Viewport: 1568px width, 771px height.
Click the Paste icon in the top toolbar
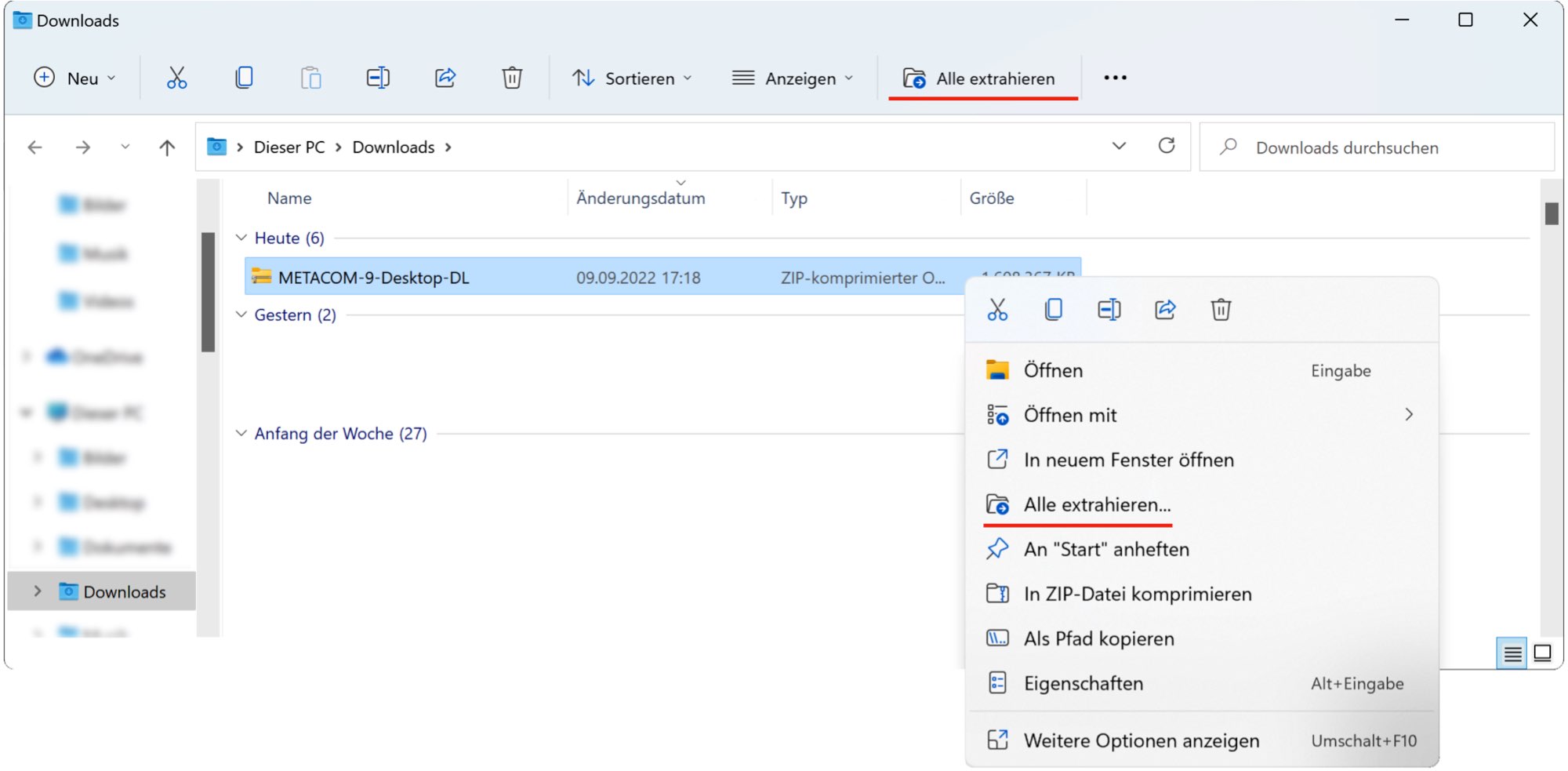pyautogui.click(x=311, y=78)
